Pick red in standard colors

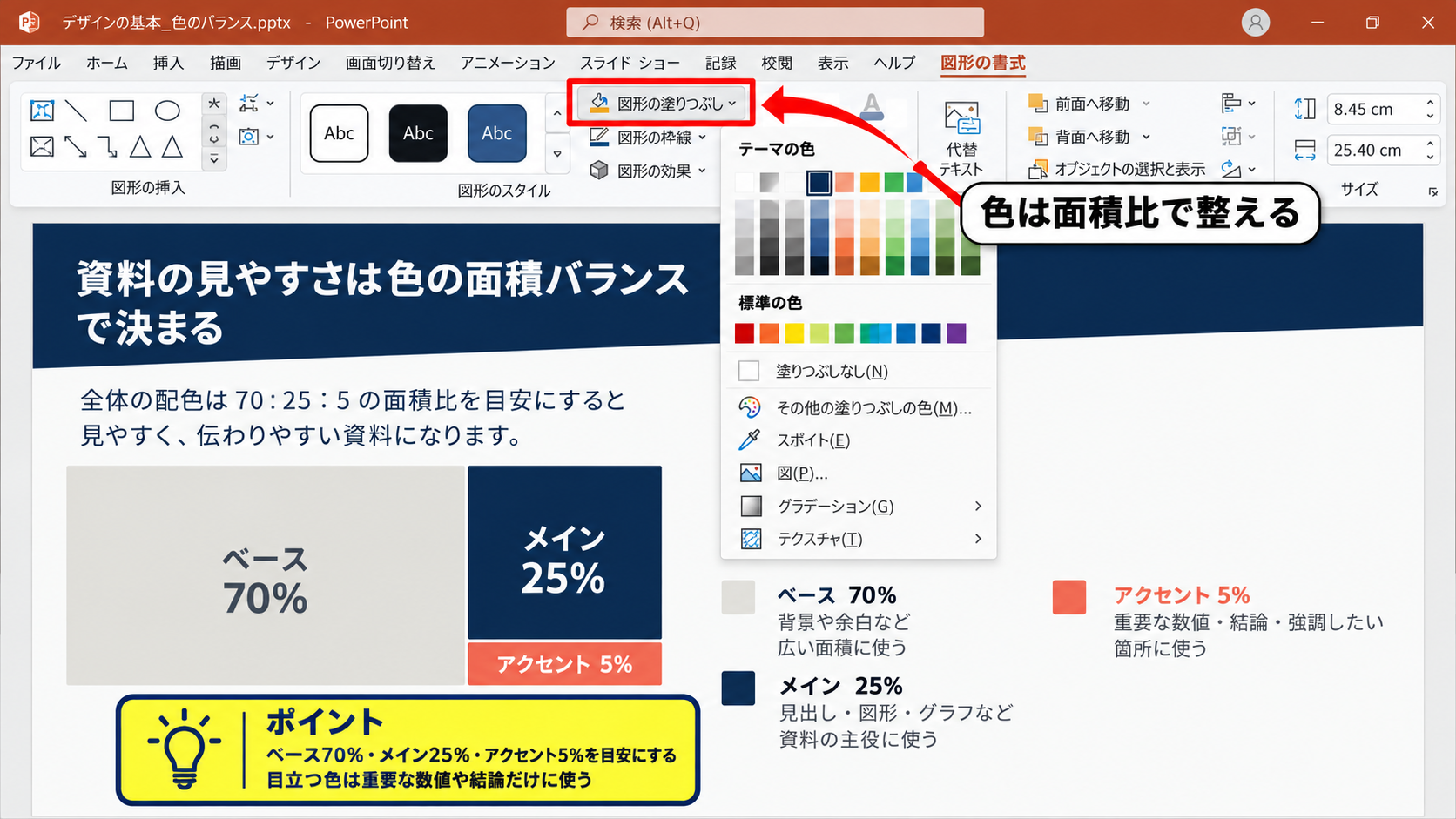tap(745, 333)
